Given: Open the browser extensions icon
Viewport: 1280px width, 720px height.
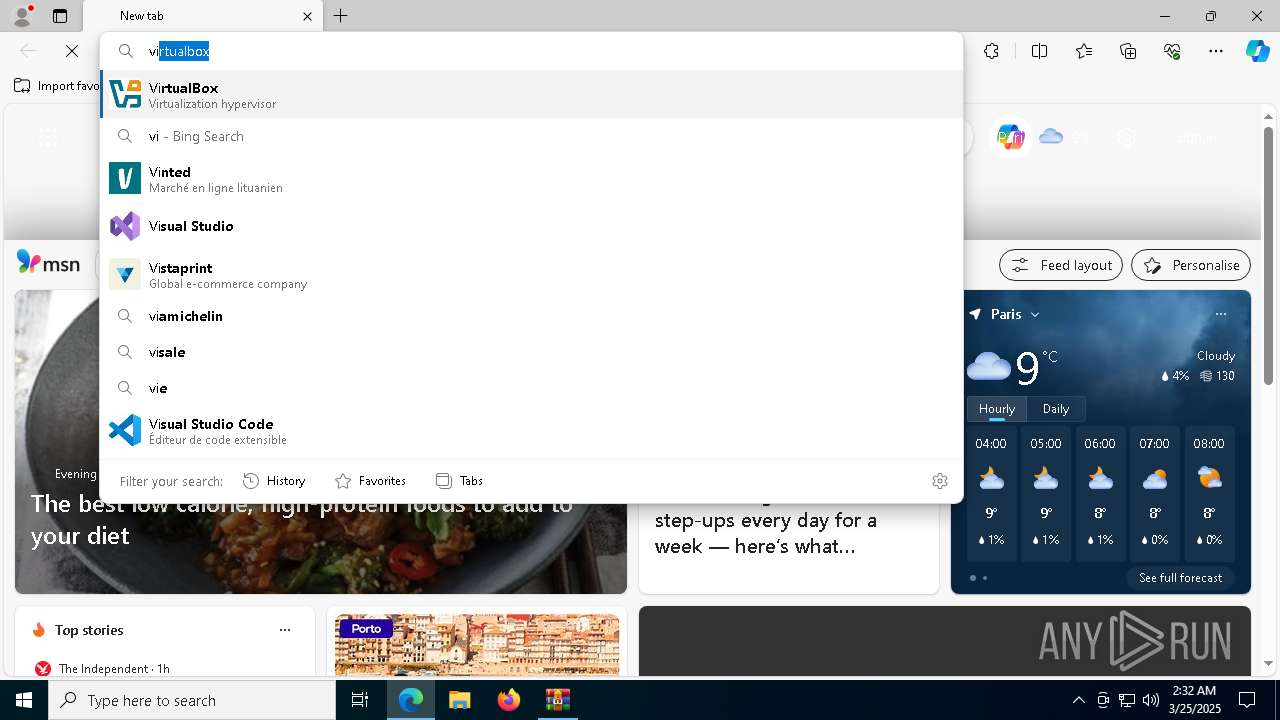Looking at the screenshot, I should [991, 51].
